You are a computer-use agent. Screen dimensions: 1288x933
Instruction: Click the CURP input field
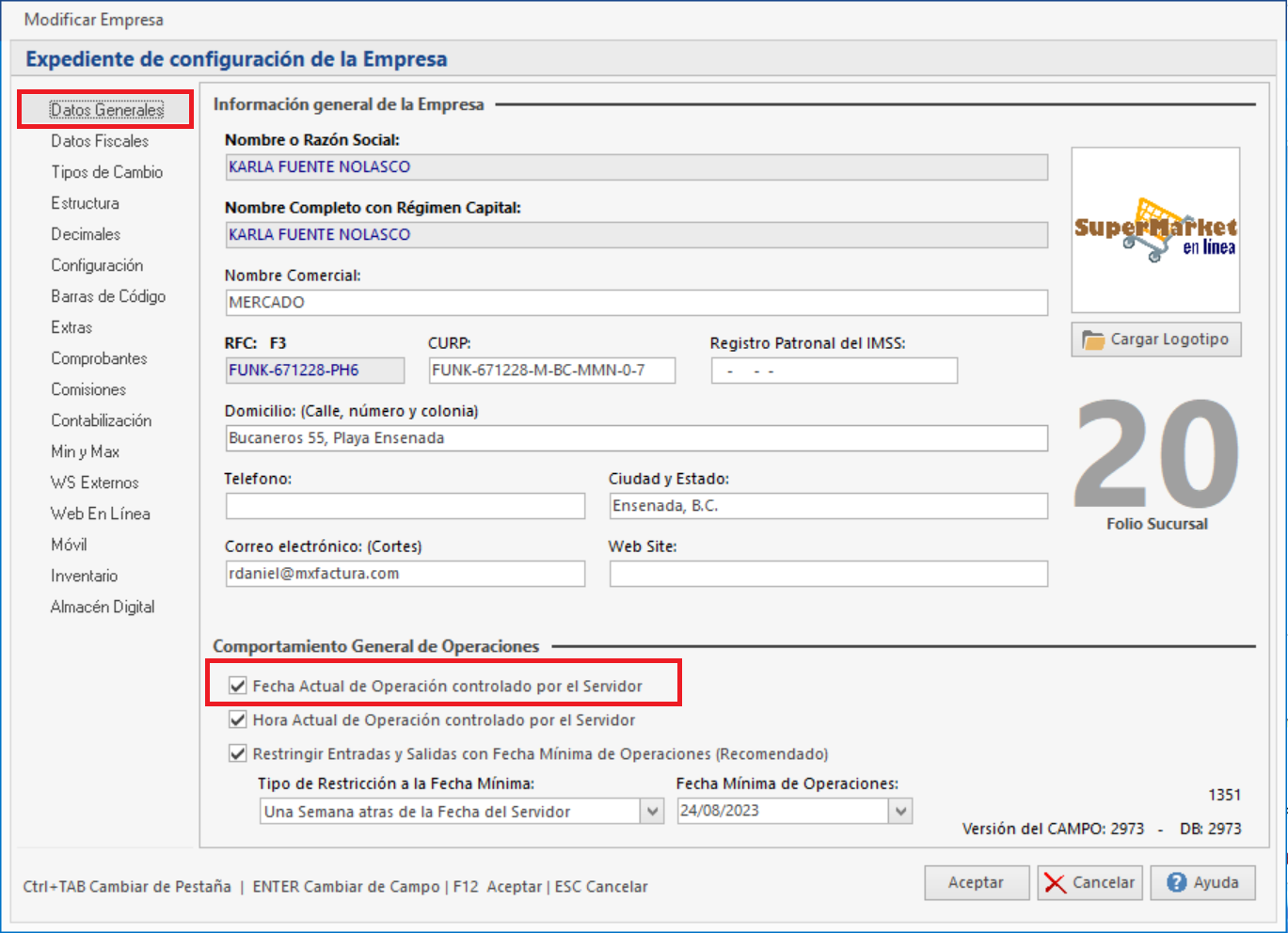pyautogui.click(x=551, y=371)
